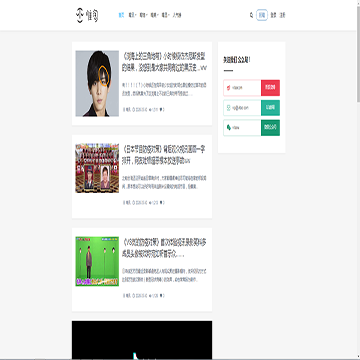The height and width of the screenshot is (360, 360).
Task: Open the title of the portrait article
Action: click(165, 62)
